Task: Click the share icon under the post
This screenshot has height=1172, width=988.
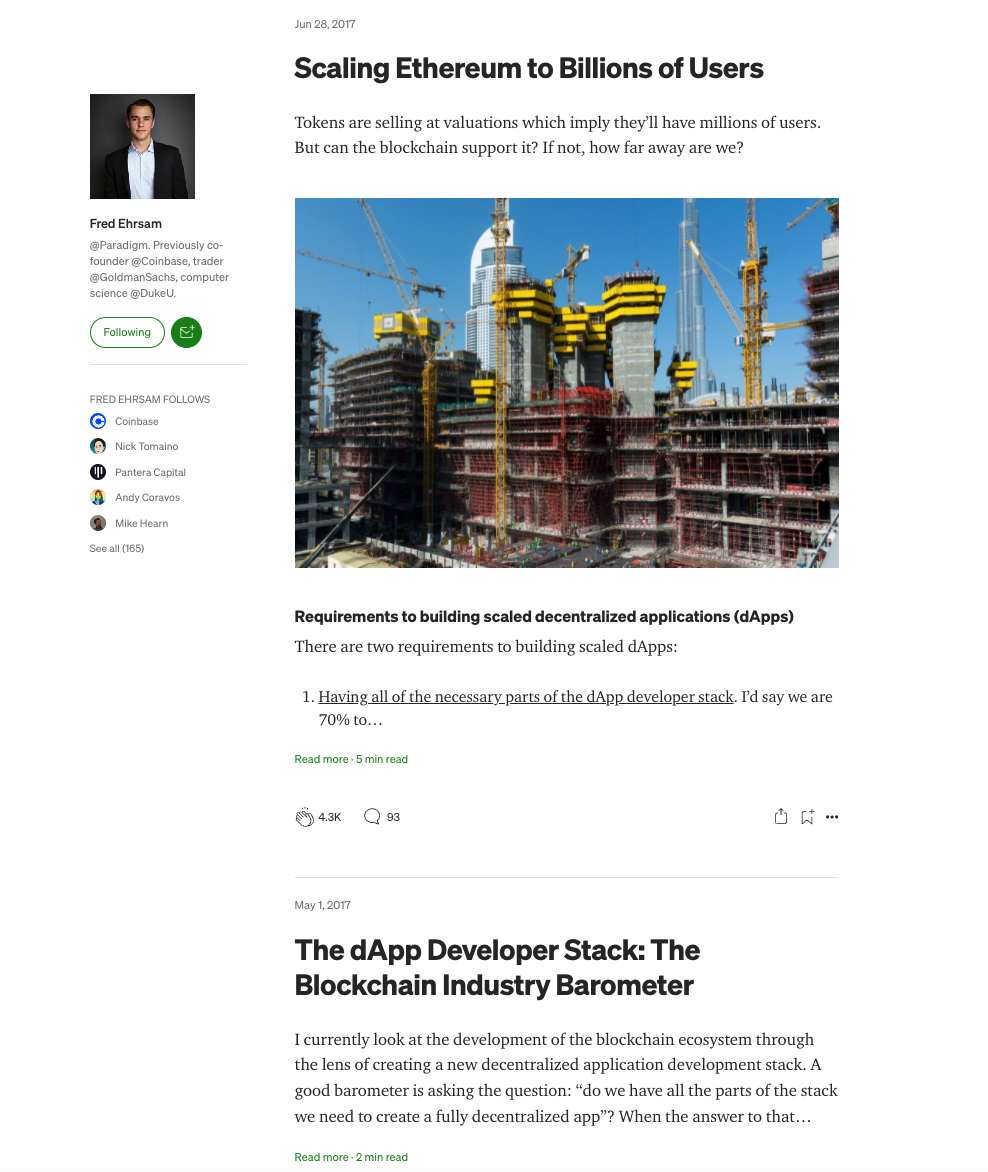Action: pos(781,816)
